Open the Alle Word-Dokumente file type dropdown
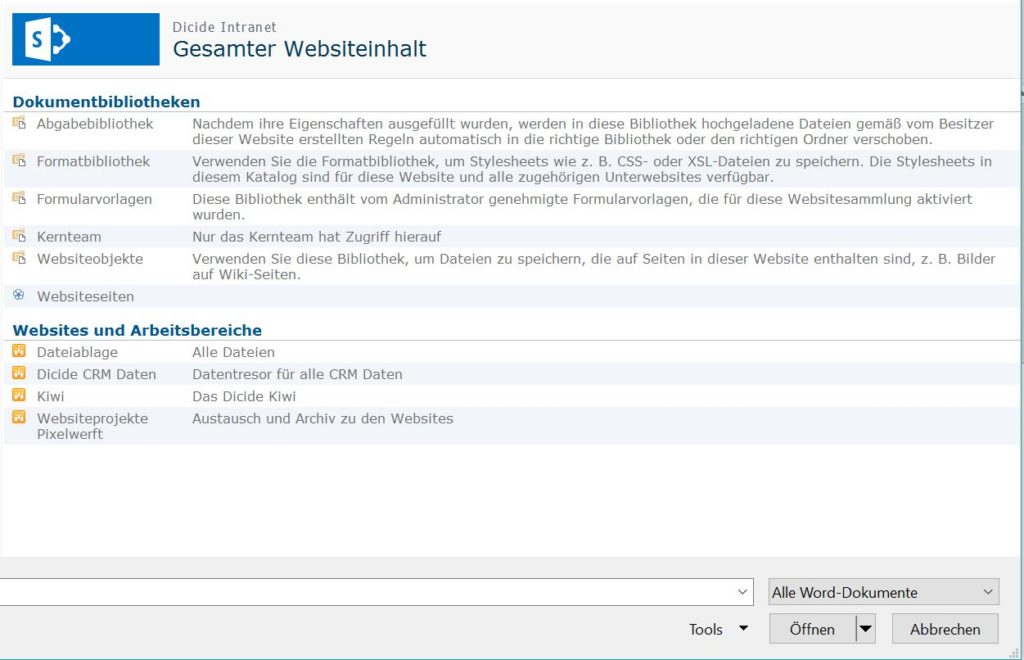This screenshot has height=660, width=1024. point(884,592)
